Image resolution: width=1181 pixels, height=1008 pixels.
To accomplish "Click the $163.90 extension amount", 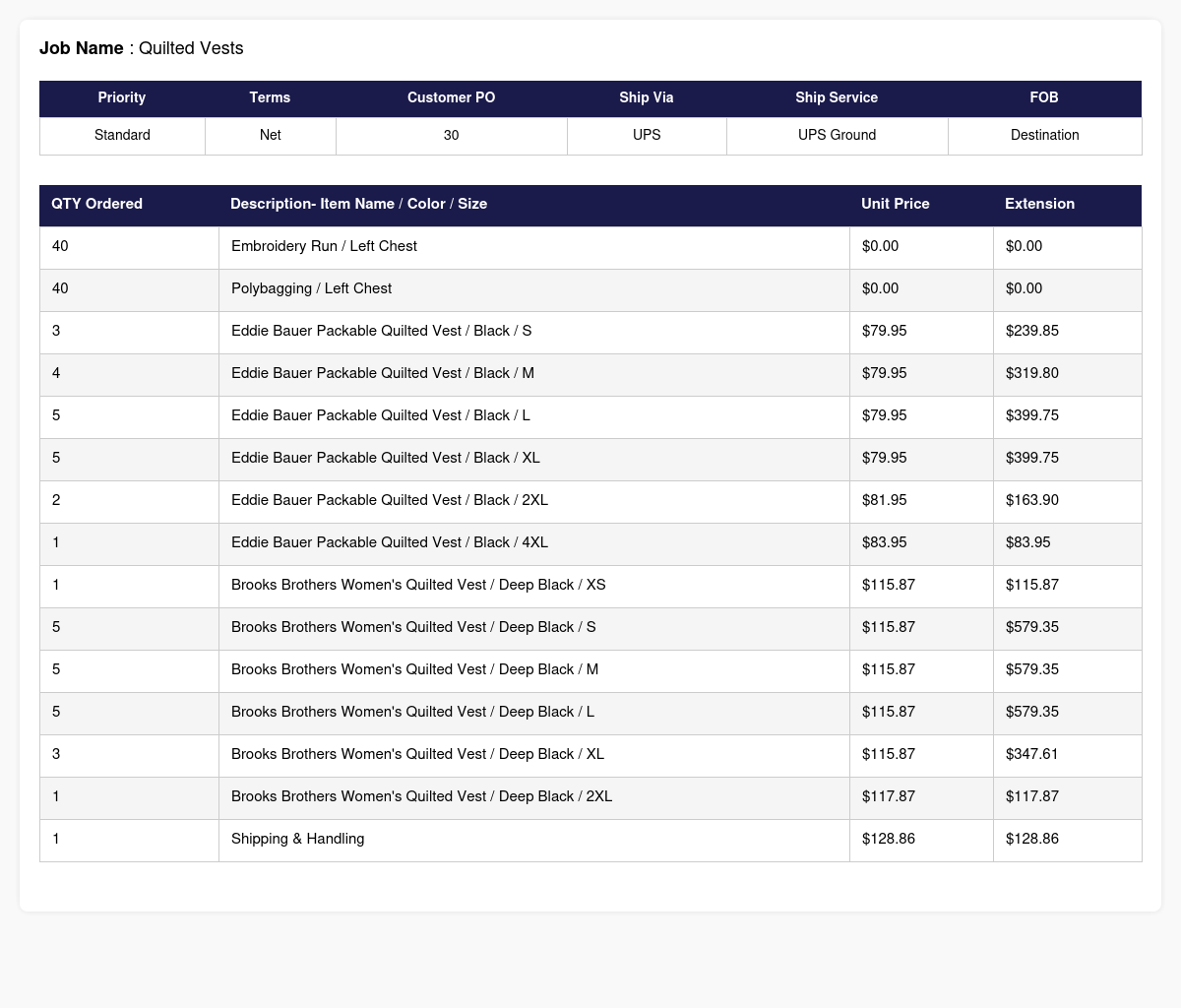I will [1032, 500].
